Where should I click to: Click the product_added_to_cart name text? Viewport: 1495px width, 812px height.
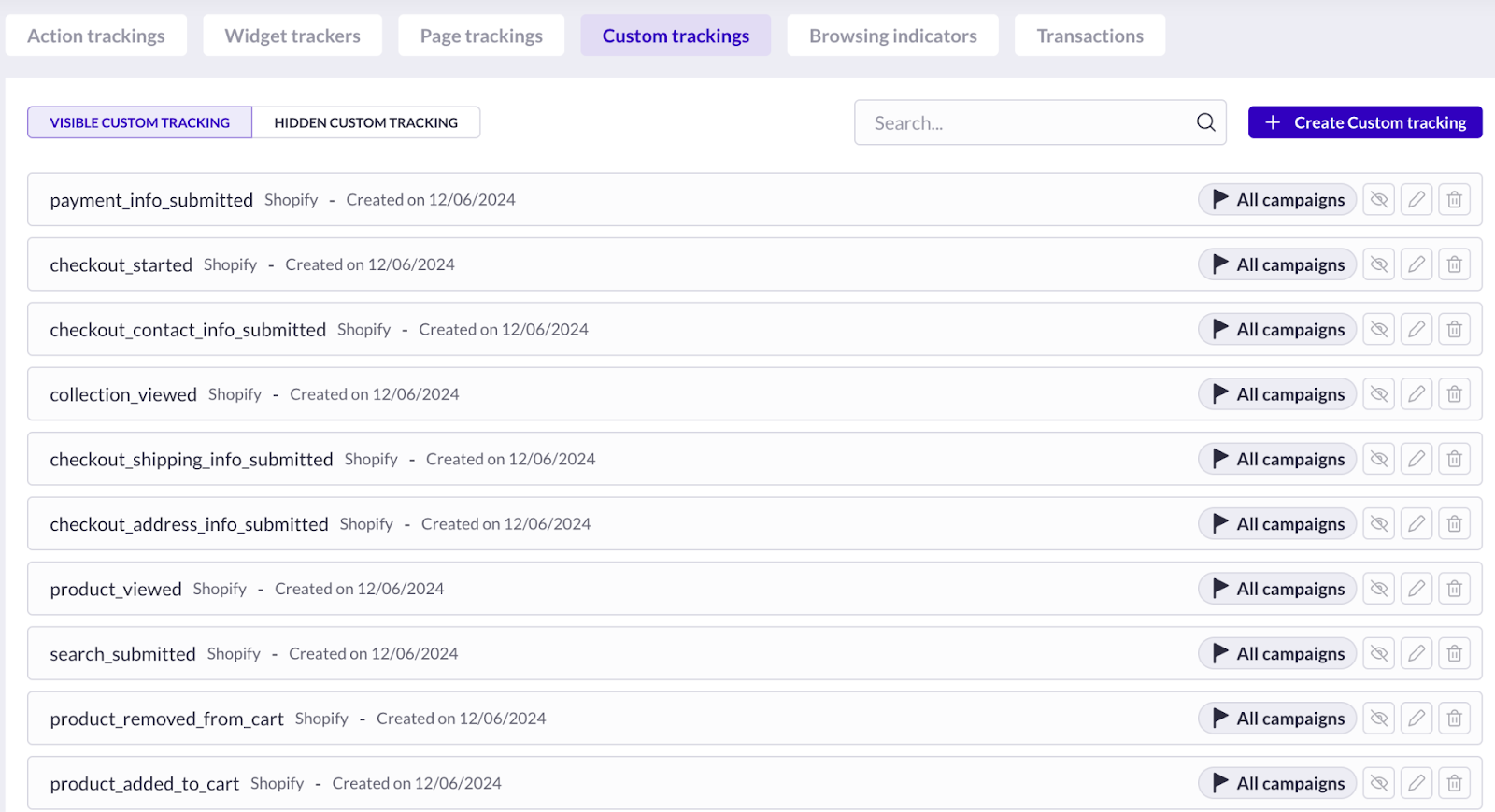[x=145, y=784]
